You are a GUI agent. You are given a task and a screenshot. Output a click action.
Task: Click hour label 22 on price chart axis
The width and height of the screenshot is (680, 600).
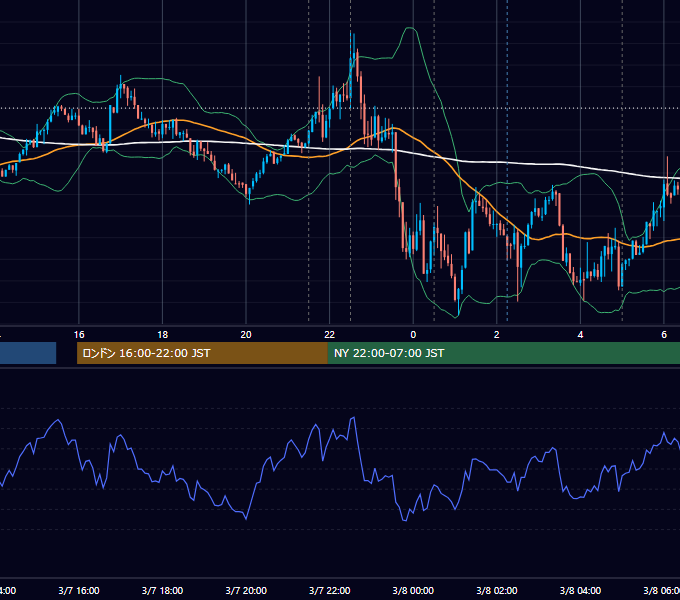(x=330, y=335)
